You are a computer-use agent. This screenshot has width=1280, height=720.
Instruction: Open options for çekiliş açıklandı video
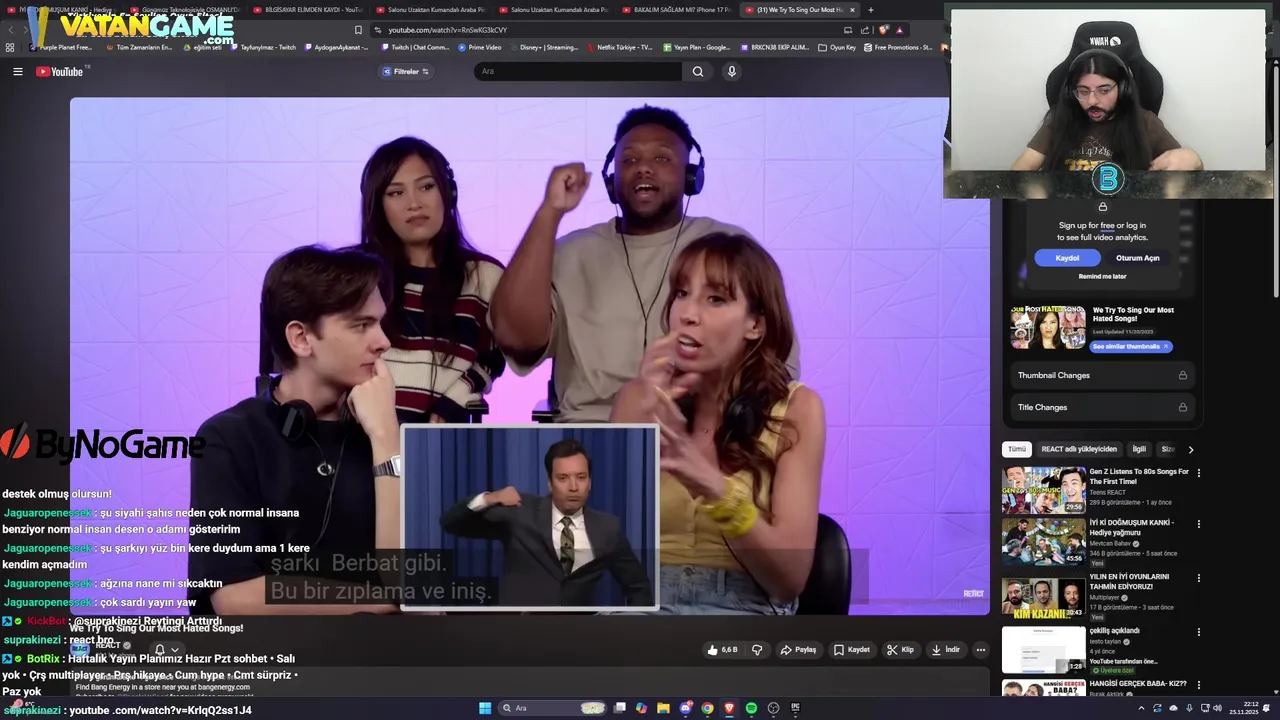click(1199, 632)
